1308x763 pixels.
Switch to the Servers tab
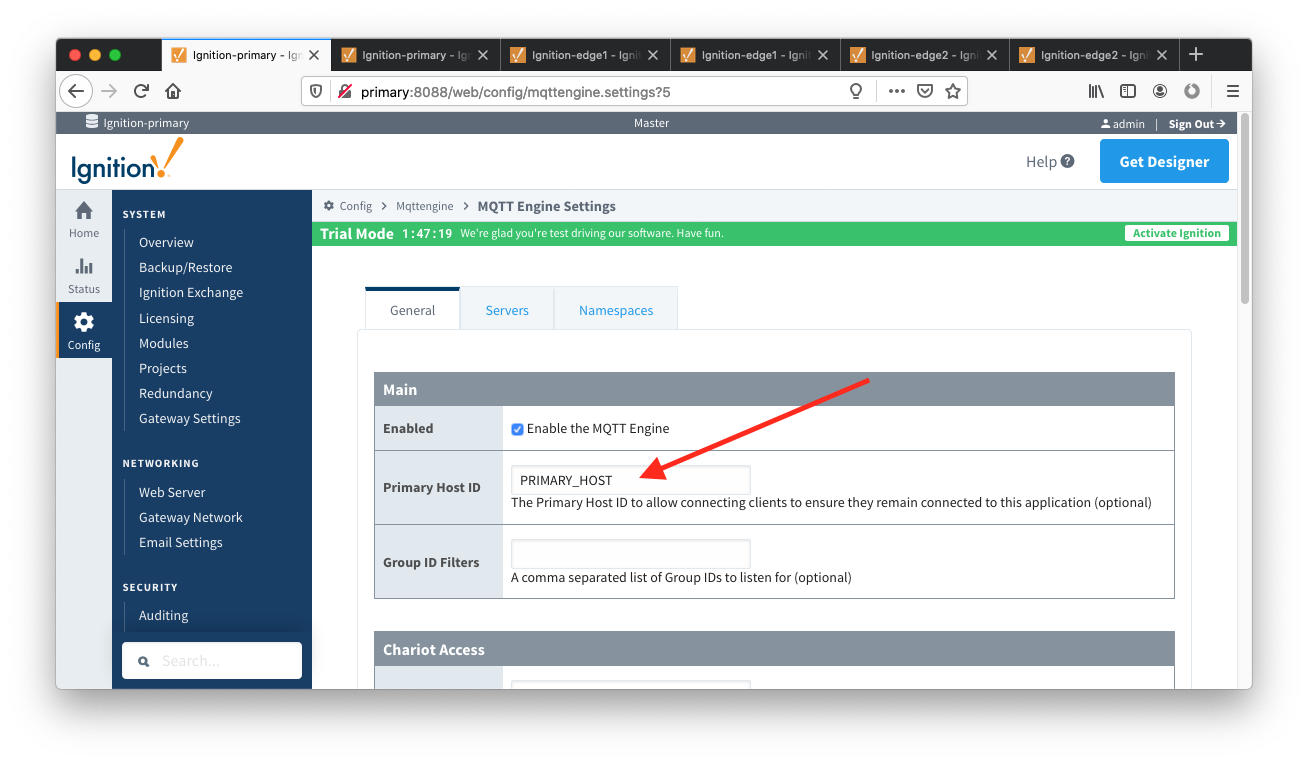[507, 310]
